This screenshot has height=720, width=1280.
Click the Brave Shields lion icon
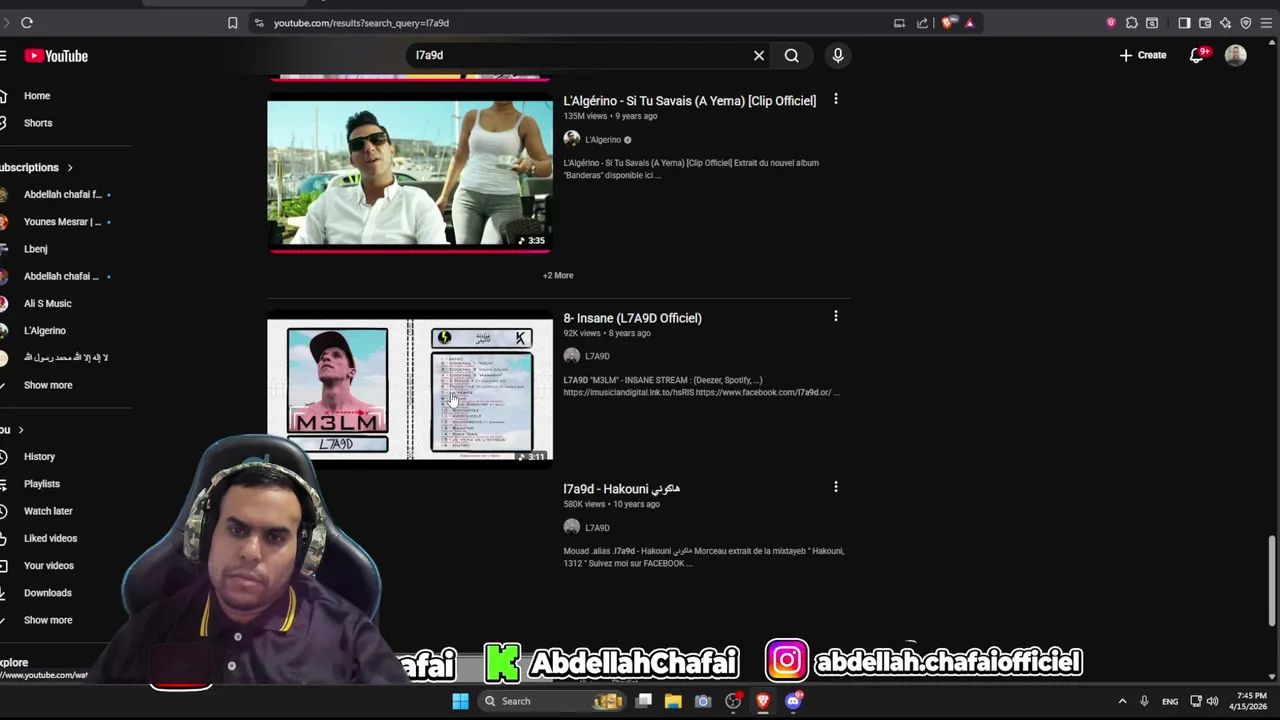click(x=948, y=22)
